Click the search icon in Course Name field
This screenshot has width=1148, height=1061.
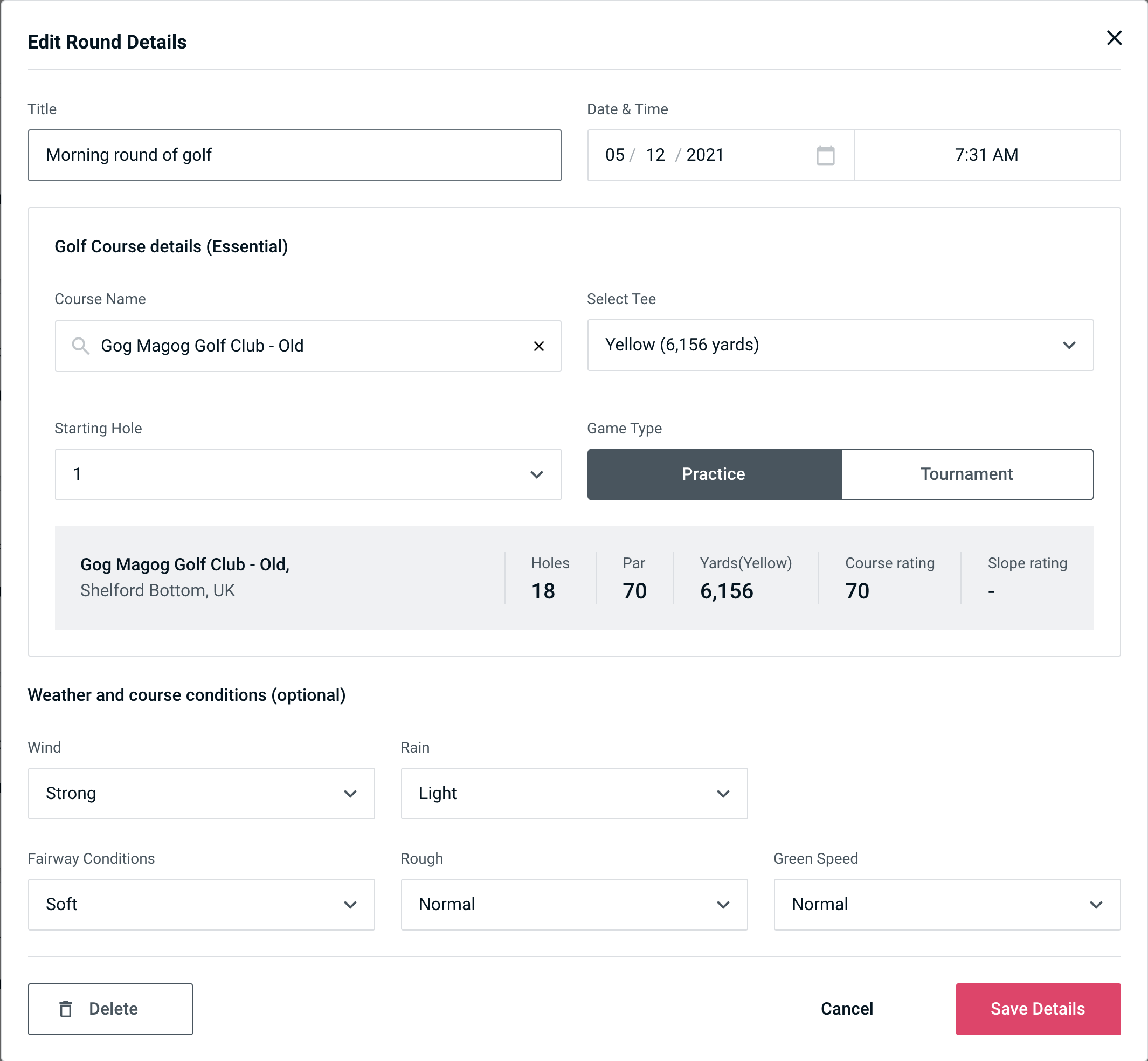pos(80,345)
